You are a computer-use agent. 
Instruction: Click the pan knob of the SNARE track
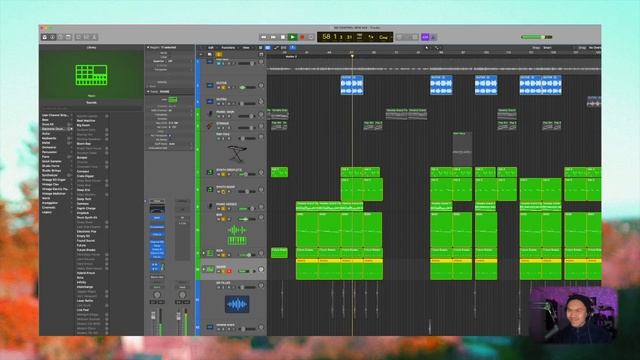tap(261, 269)
